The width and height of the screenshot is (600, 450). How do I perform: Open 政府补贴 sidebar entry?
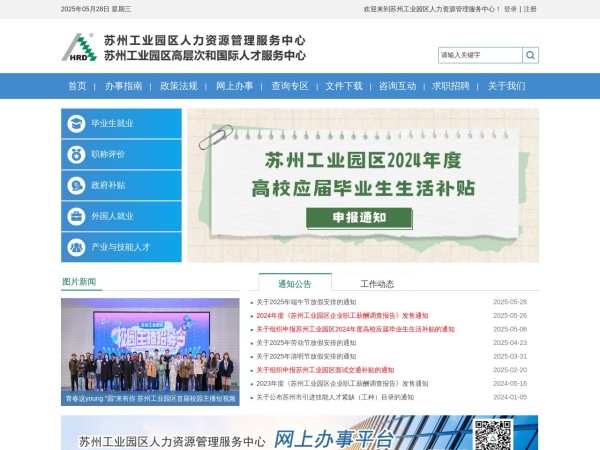[x=121, y=185]
